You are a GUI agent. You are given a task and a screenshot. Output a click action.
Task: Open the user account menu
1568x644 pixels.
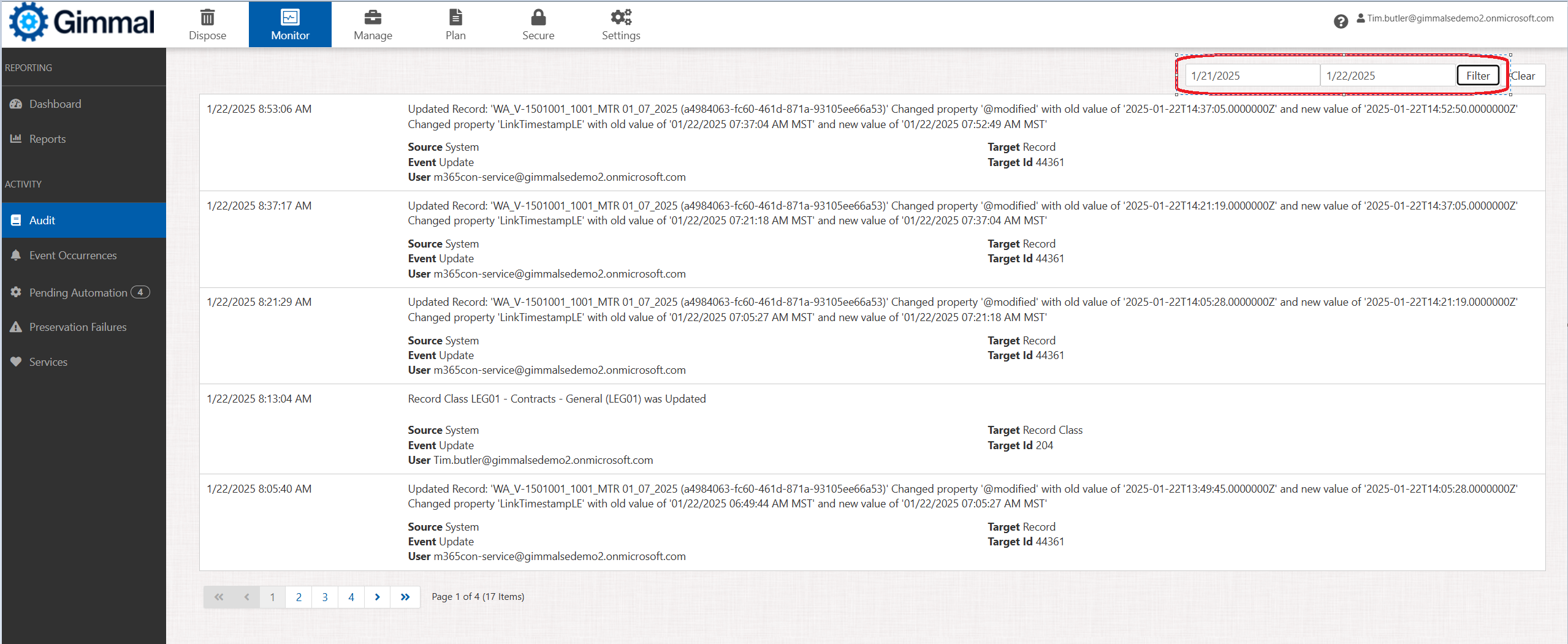1455,18
